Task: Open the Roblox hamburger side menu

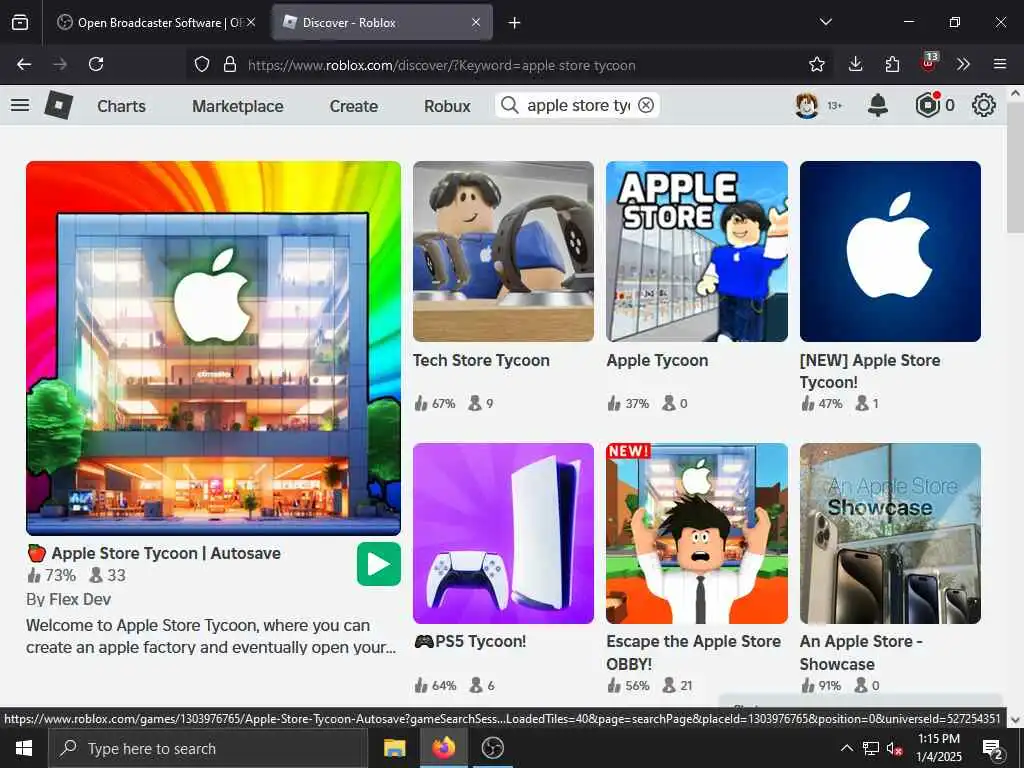Action: 20,105
